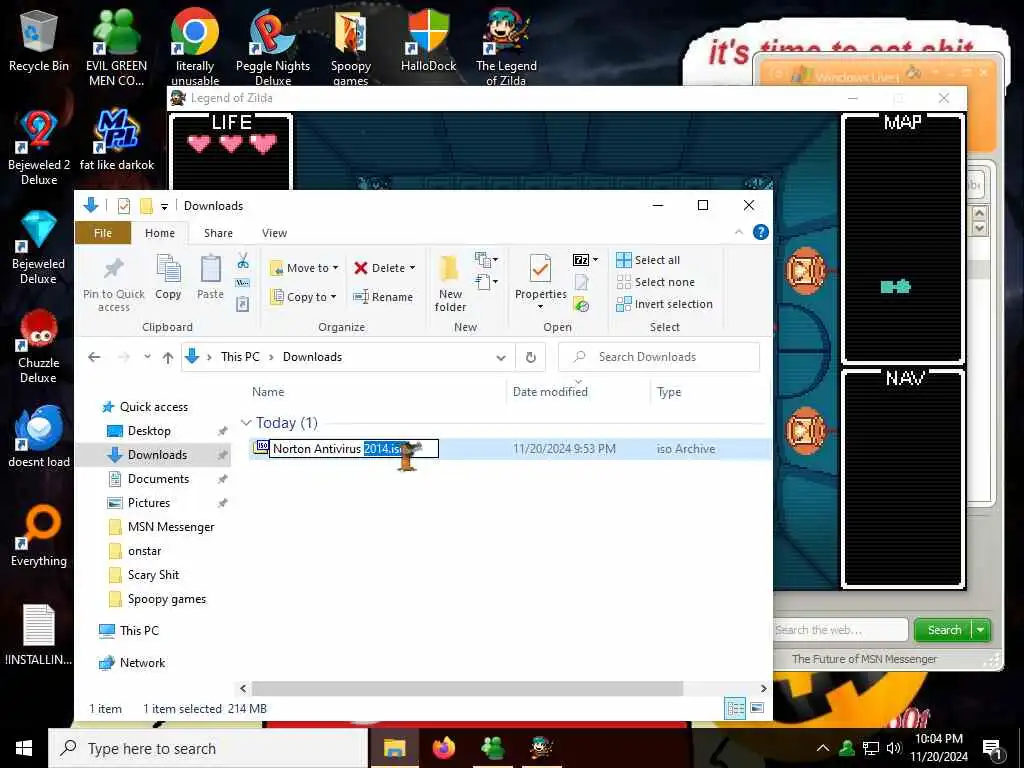Image resolution: width=1024 pixels, height=768 pixels.
Task: Click the Search Downloads field
Action: pos(659,357)
